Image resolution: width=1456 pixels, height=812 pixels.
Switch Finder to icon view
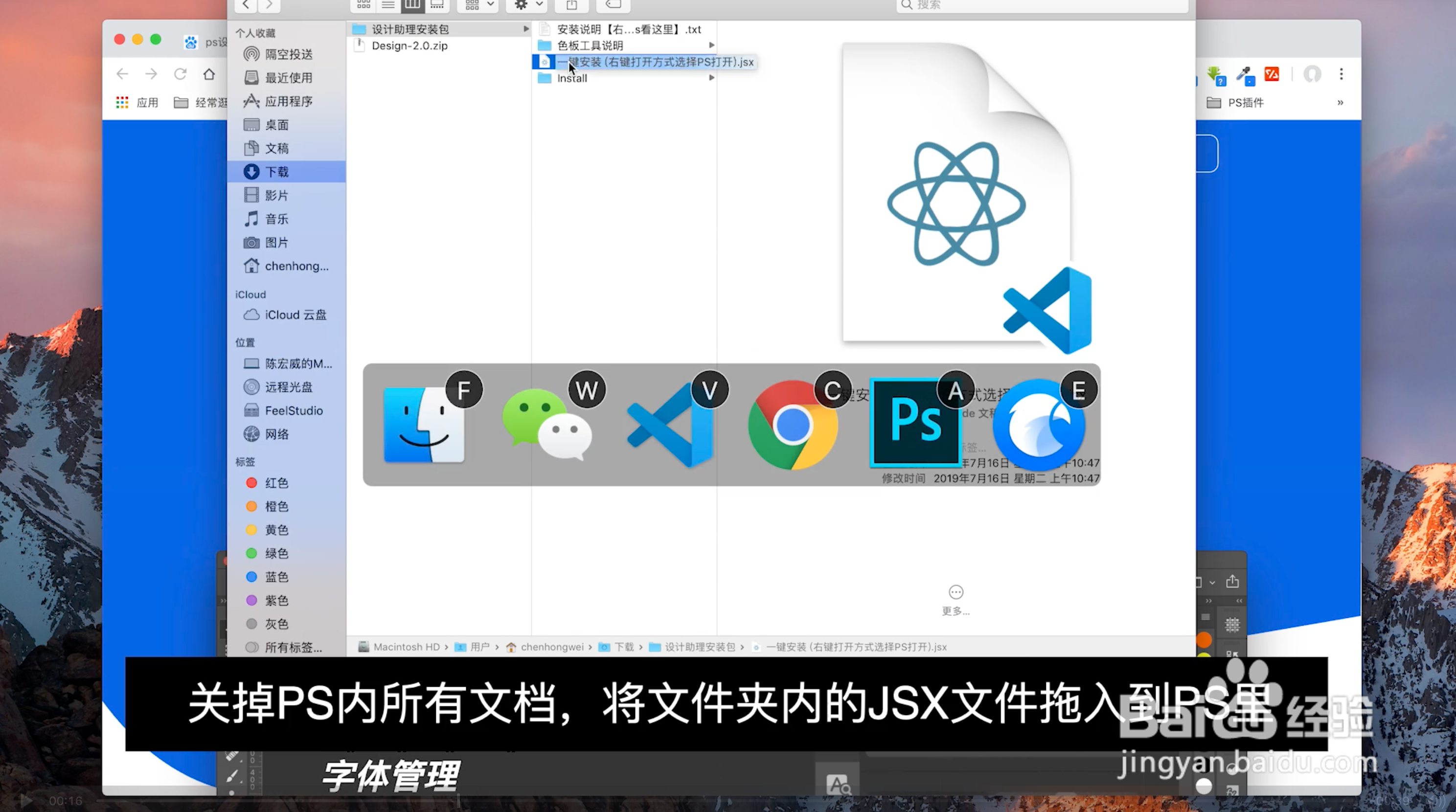click(x=364, y=5)
